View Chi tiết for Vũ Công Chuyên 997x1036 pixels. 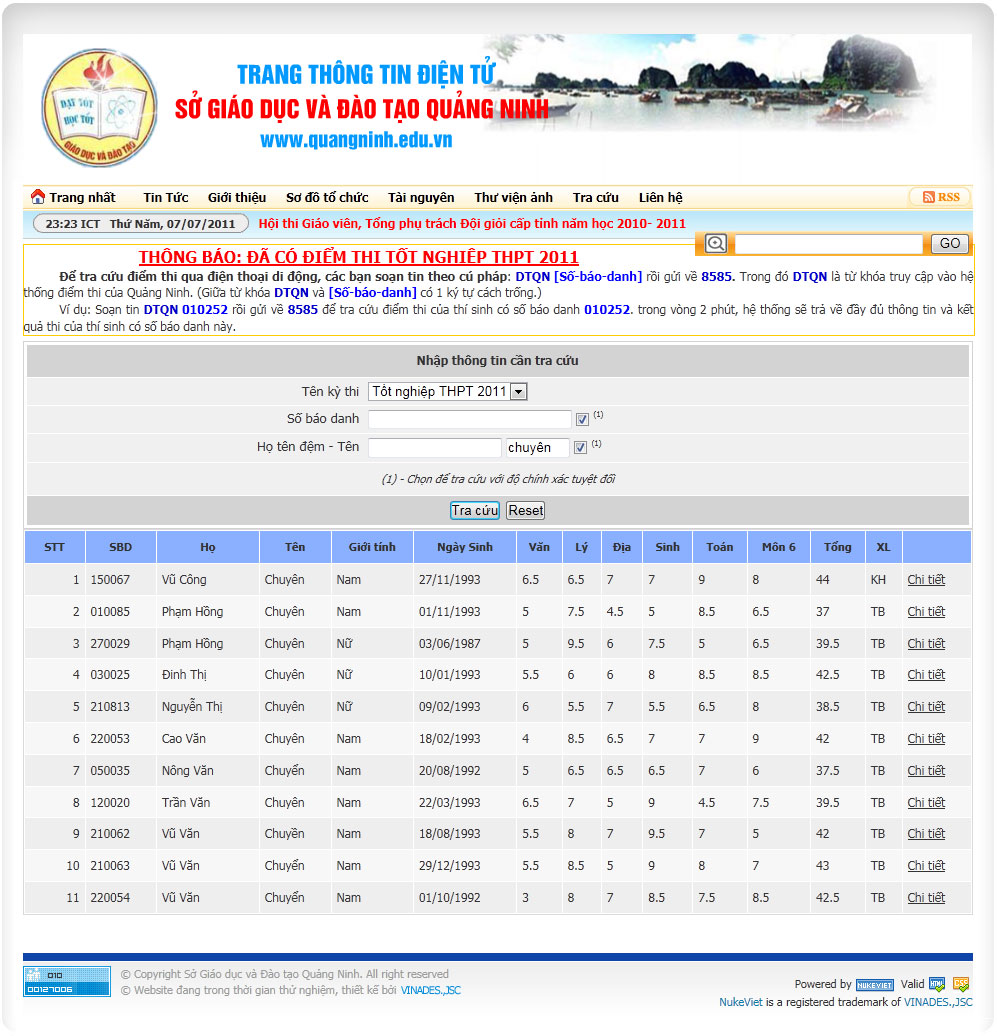click(925, 580)
